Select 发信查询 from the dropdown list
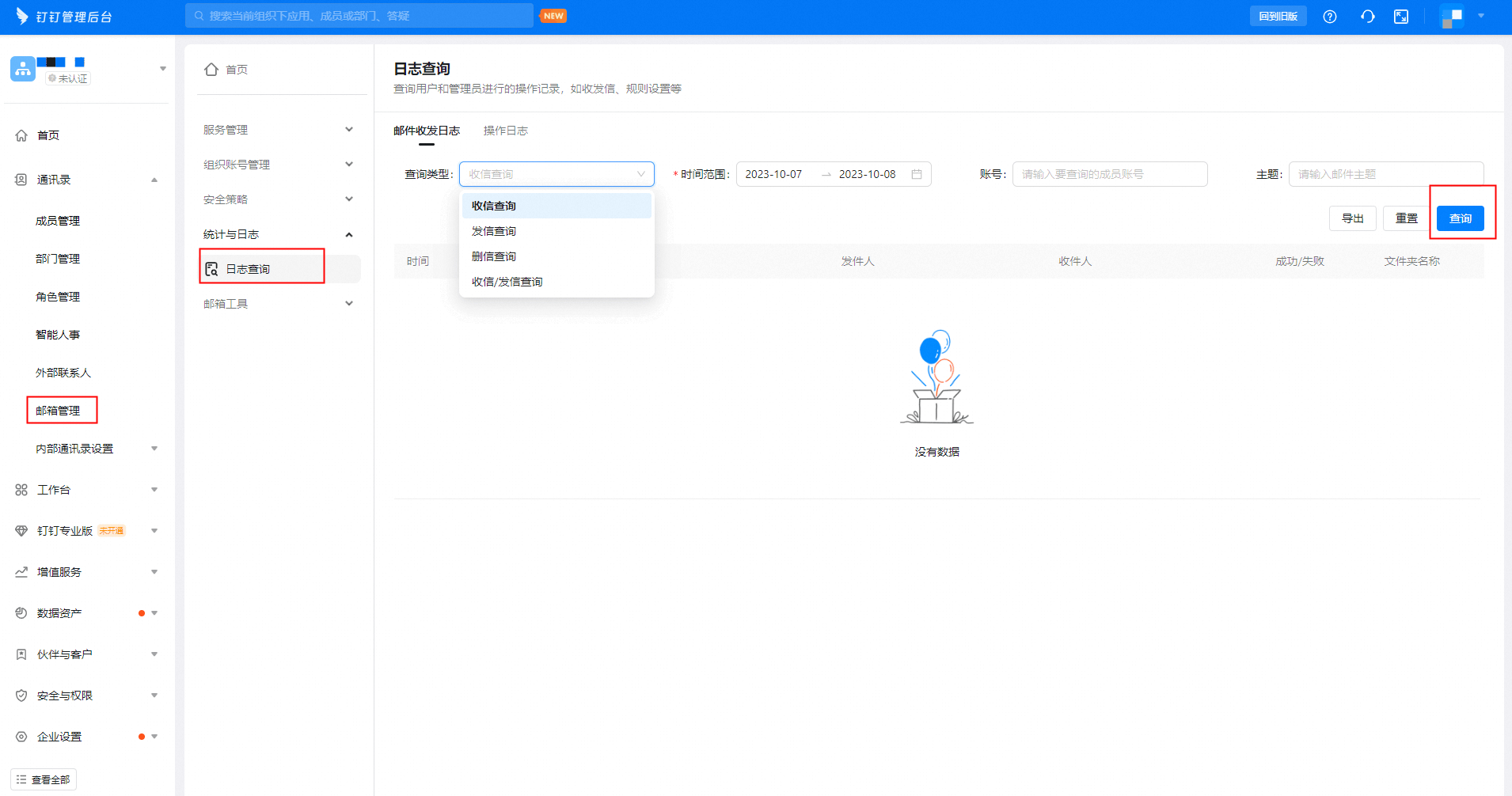 coord(557,231)
